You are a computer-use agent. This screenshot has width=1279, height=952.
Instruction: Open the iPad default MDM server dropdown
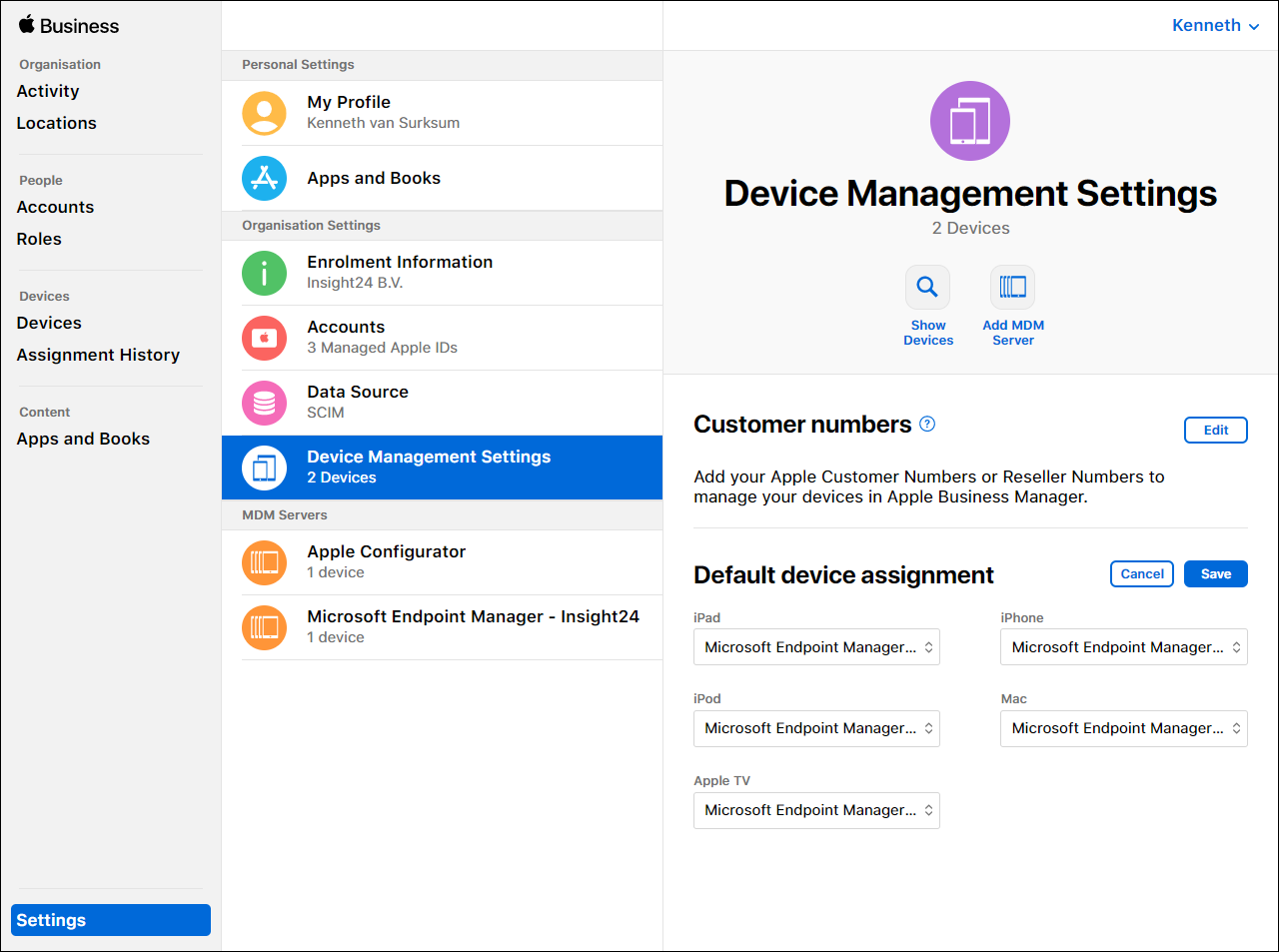pyautogui.click(x=816, y=647)
